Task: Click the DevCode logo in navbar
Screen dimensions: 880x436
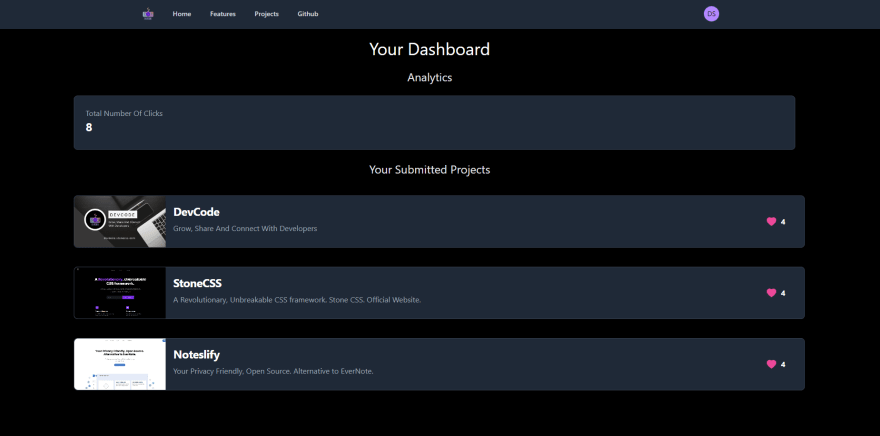Action: 148,14
